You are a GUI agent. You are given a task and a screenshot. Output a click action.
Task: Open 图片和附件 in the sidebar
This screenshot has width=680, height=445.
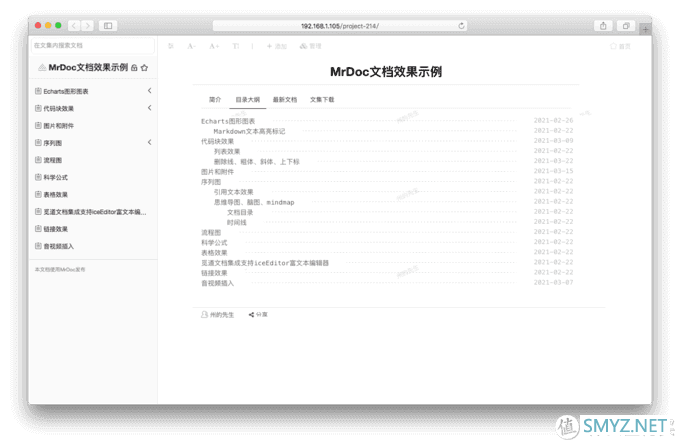(x=58, y=126)
